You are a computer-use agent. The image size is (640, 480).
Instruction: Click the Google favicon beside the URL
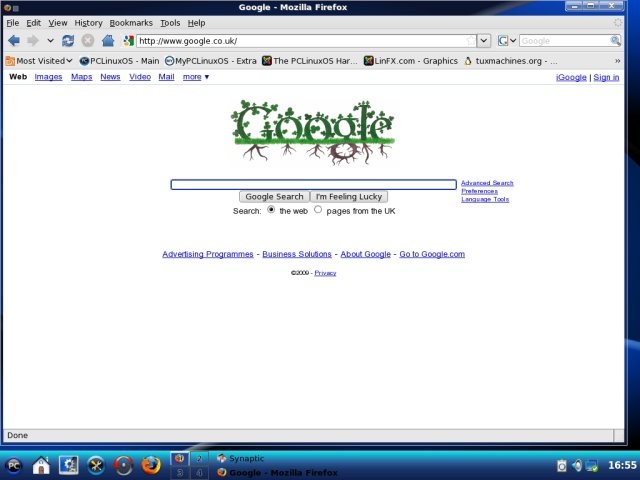click(129, 40)
